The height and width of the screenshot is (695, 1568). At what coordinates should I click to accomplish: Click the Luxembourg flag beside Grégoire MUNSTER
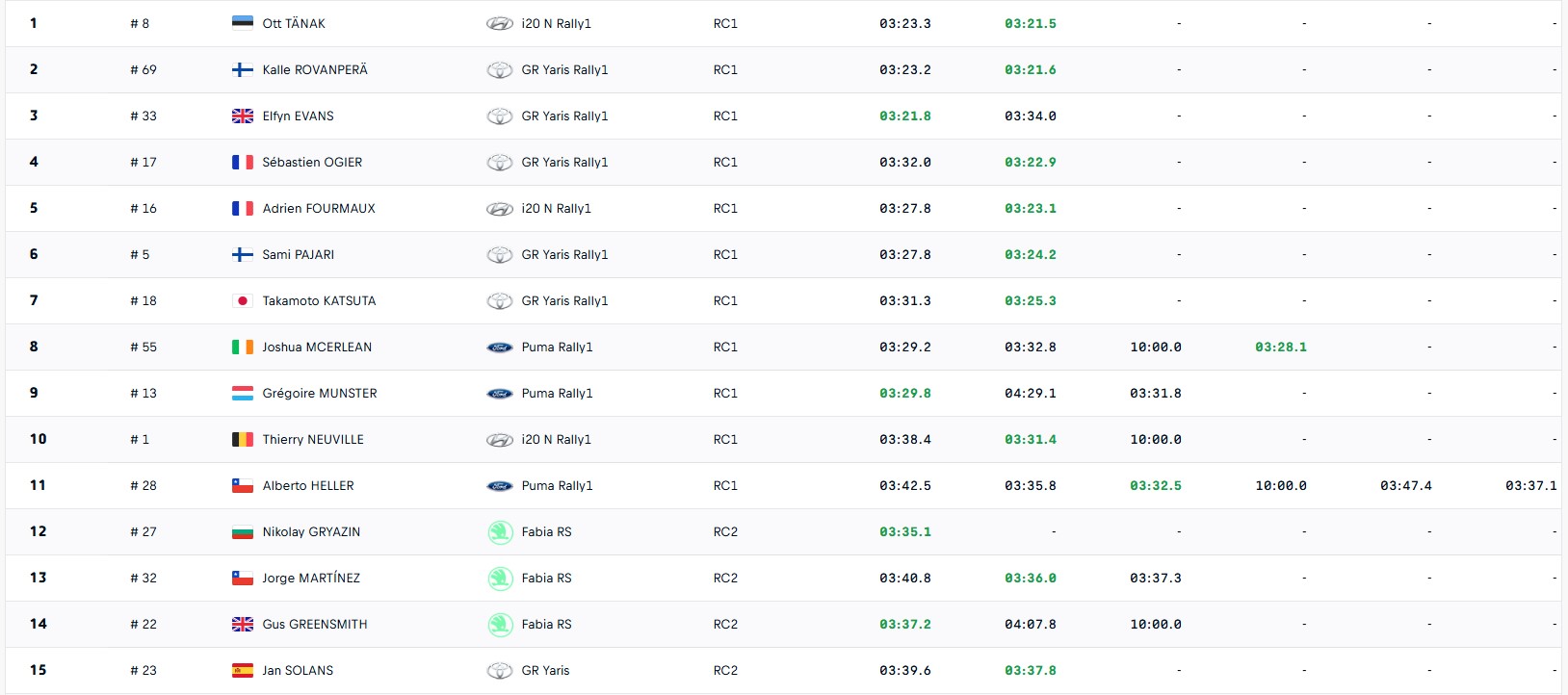(243, 393)
